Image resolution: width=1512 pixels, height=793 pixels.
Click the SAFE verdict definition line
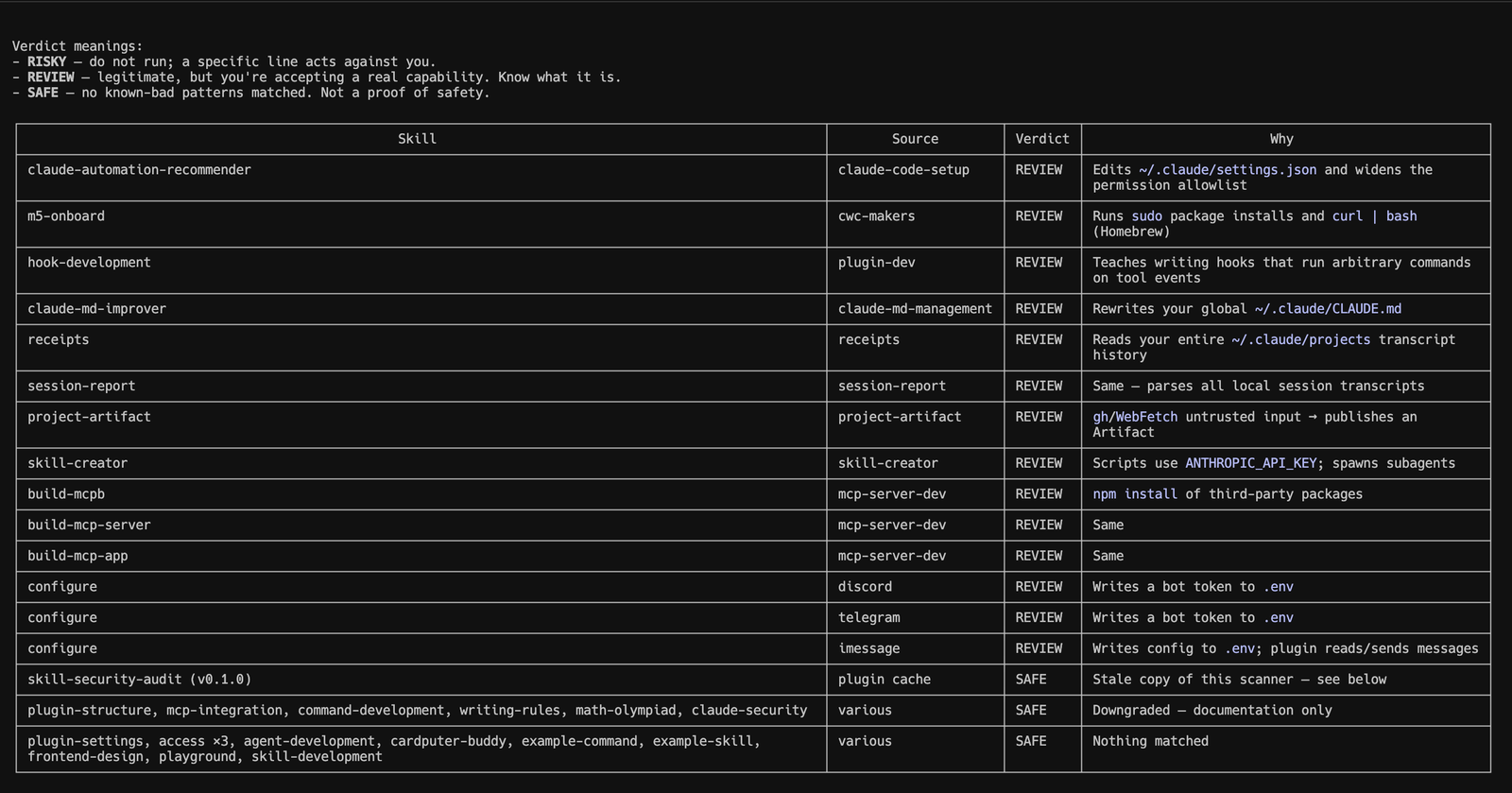[250, 93]
